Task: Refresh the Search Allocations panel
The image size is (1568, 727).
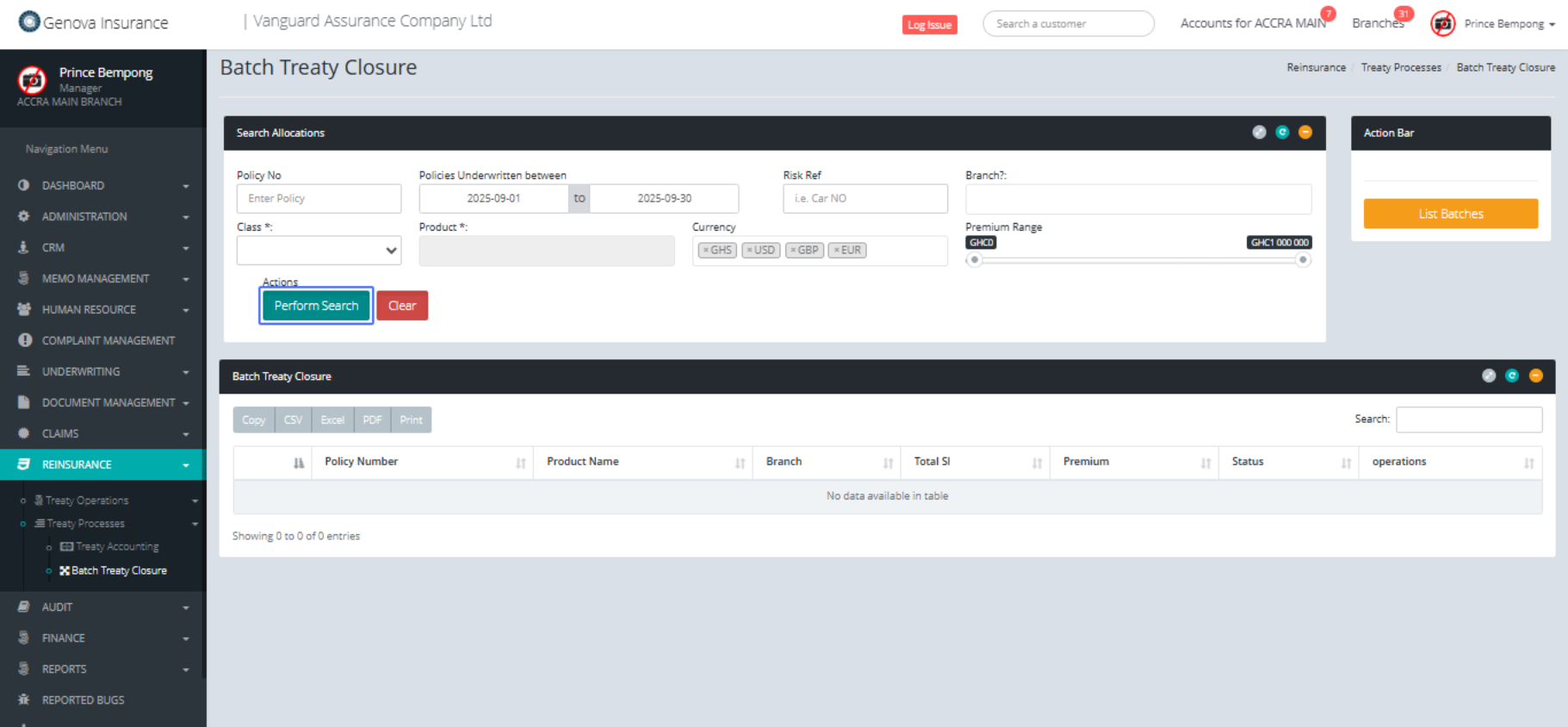Action: (1282, 133)
